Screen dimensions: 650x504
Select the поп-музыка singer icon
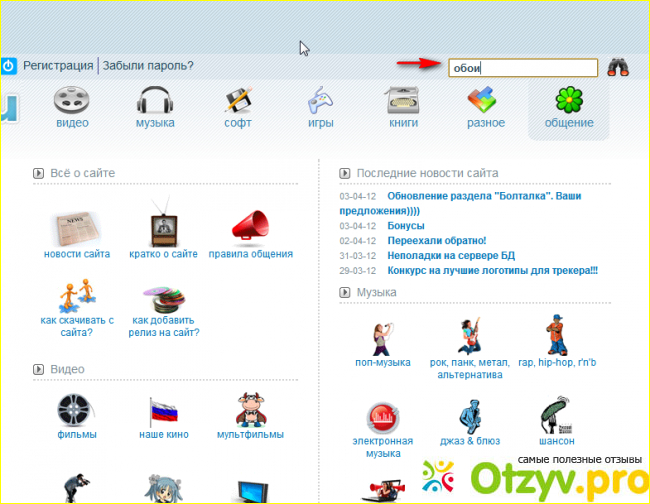381,335
